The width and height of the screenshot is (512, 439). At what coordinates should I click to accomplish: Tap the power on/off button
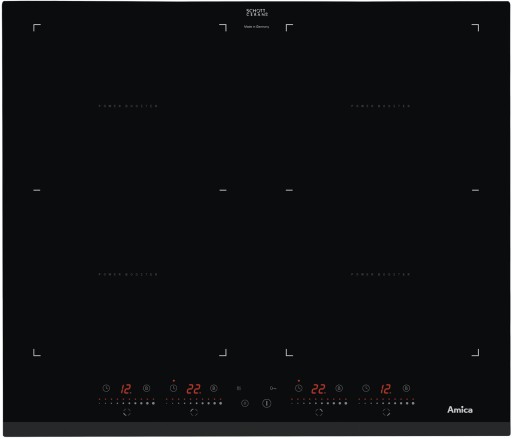tap(266, 403)
